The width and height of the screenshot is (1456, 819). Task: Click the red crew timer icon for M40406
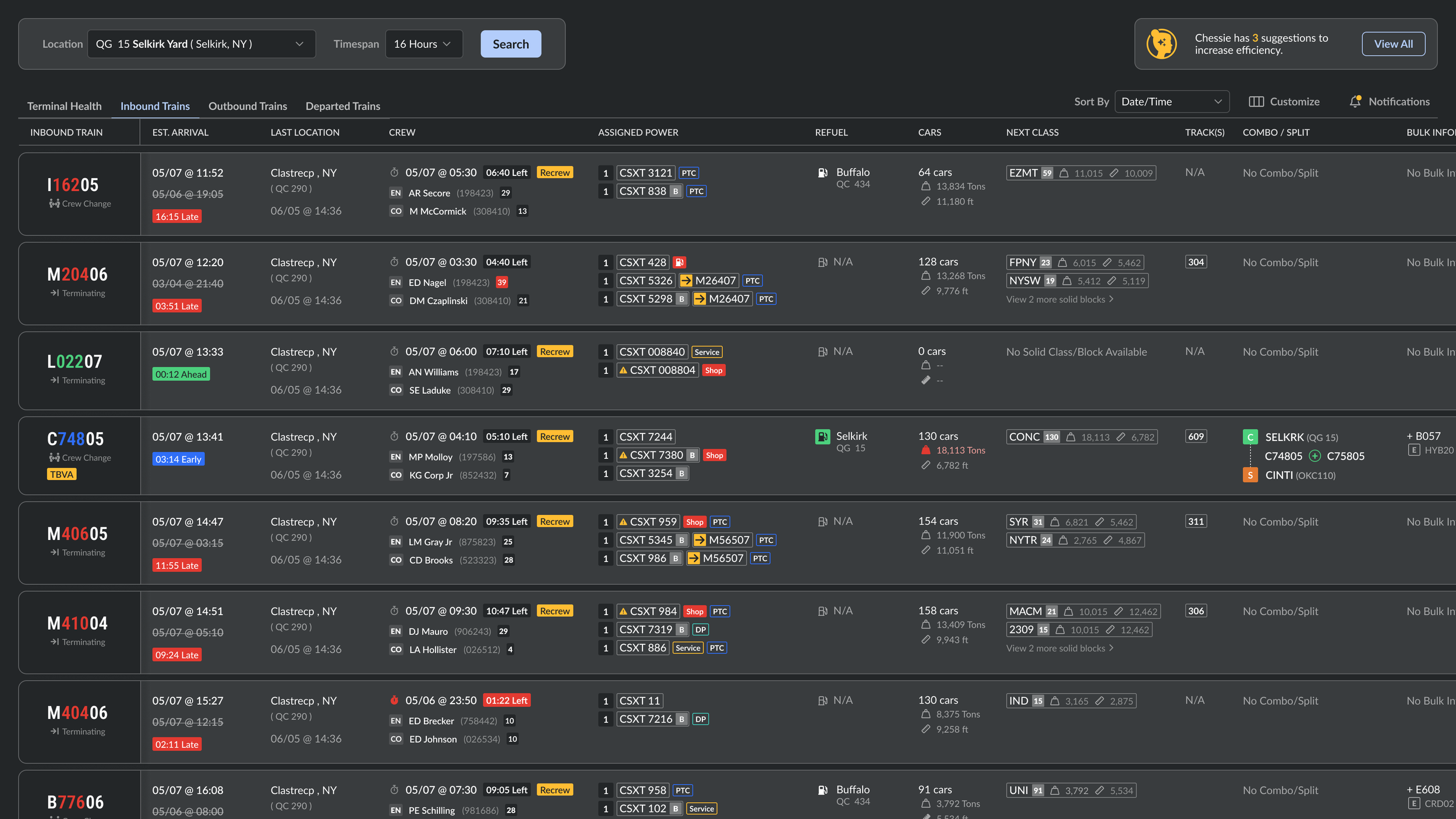(x=394, y=700)
